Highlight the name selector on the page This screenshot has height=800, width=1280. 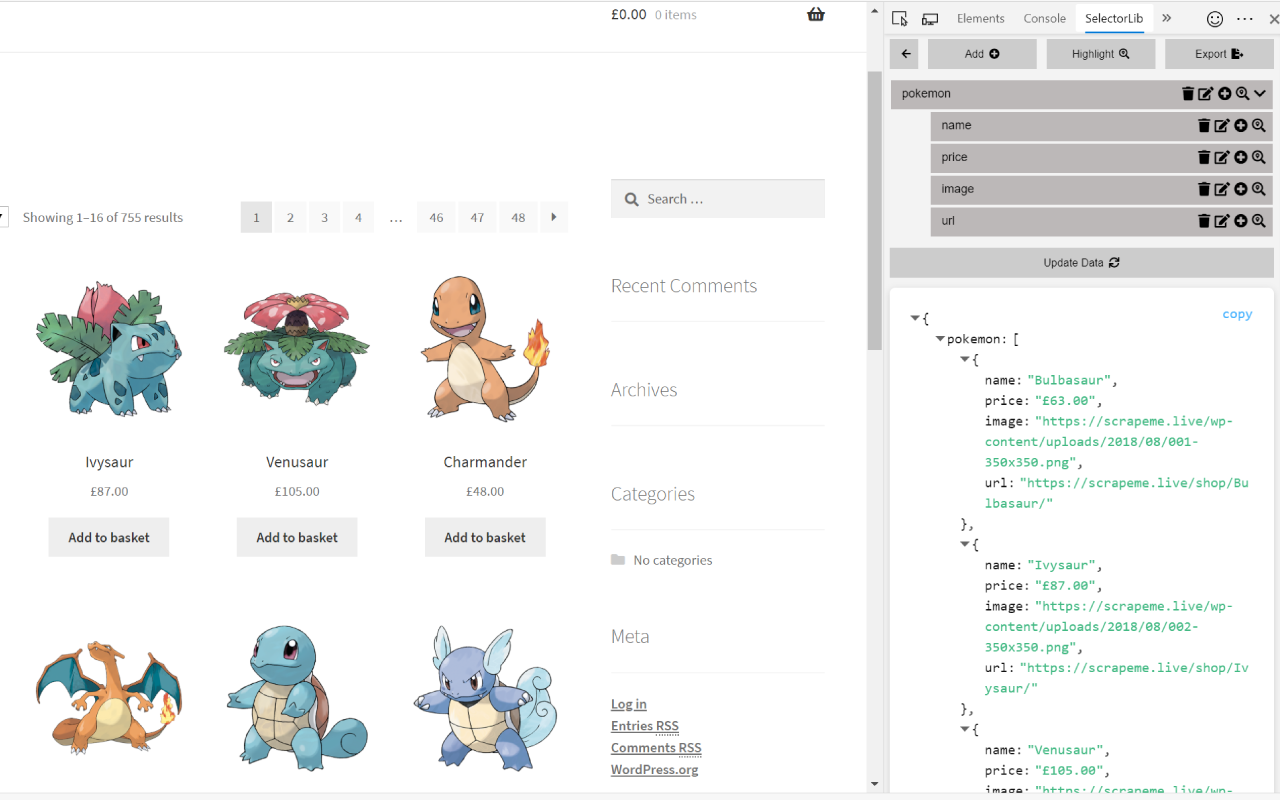click(x=1258, y=126)
